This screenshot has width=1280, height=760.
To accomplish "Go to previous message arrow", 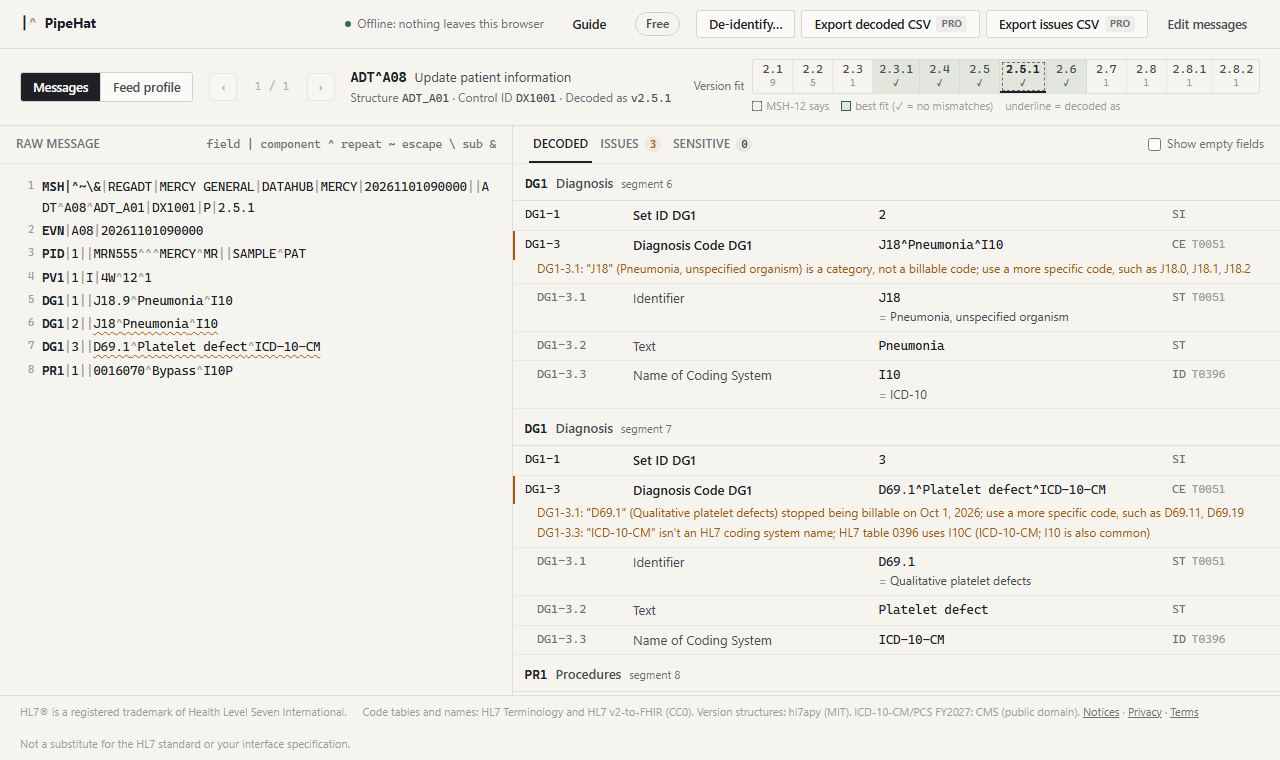I will pos(223,87).
